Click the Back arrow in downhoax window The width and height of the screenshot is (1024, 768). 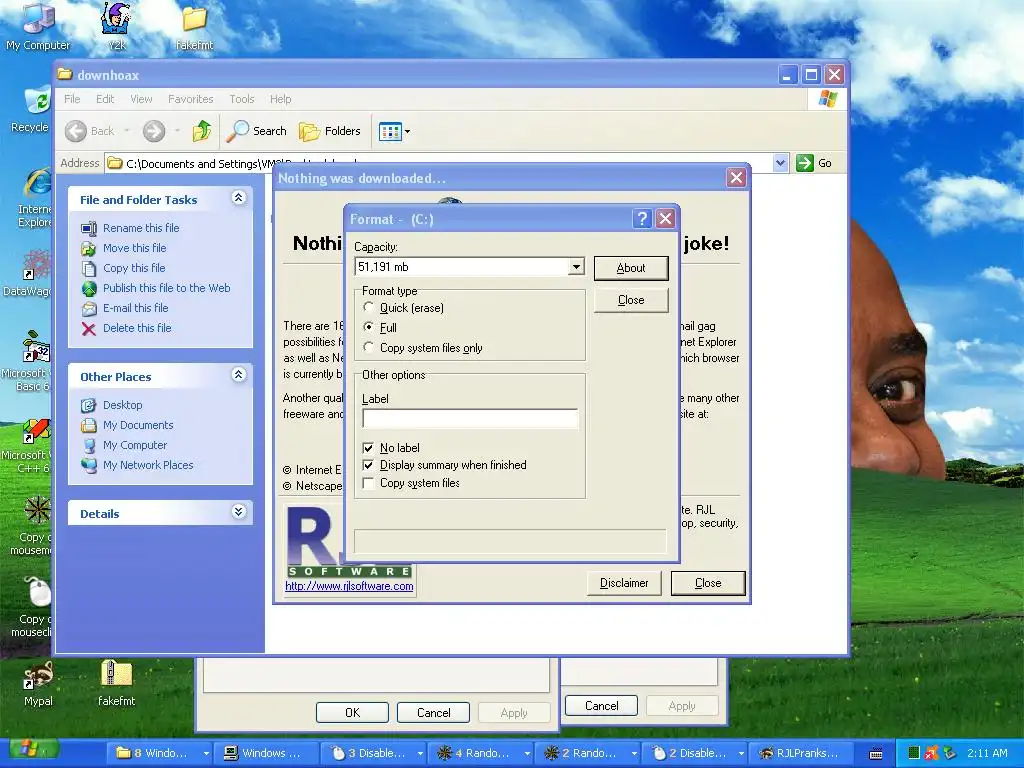(89, 131)
